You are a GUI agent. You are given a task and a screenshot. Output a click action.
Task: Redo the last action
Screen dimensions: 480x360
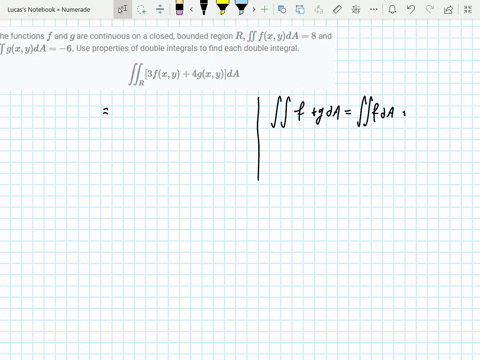pyautogui.click(x=430, y=9)
